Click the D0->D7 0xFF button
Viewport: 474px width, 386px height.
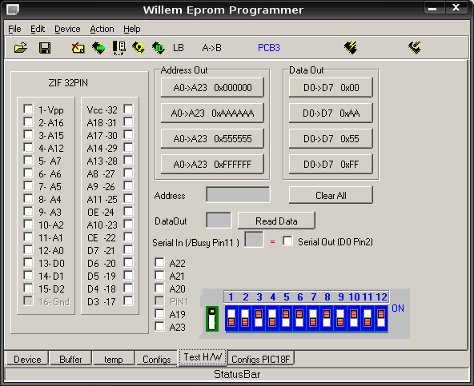(331, 164)
